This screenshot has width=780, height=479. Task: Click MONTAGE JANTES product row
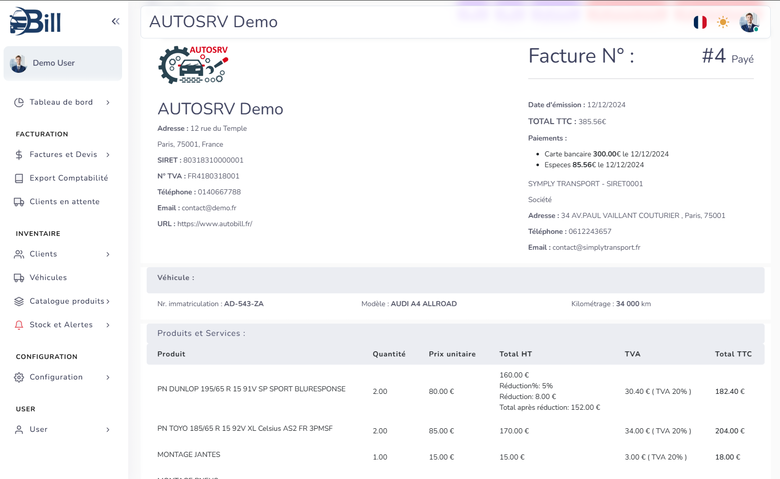point(455,457)
